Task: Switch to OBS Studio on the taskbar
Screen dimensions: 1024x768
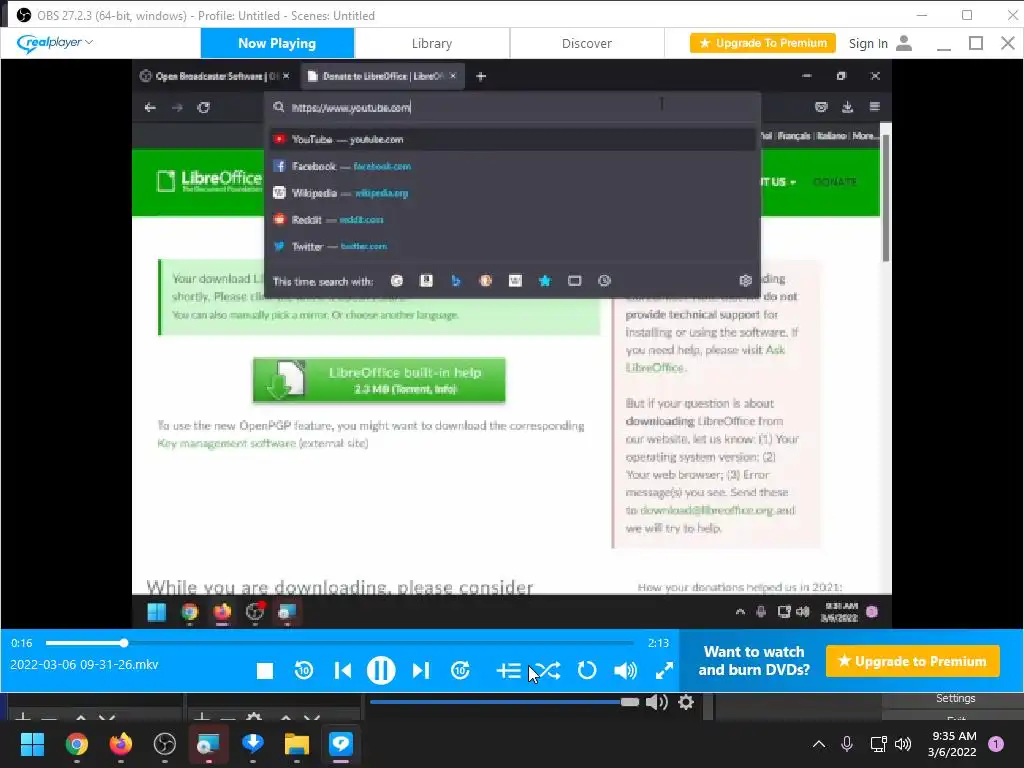Action: click(x=165, y=744)
